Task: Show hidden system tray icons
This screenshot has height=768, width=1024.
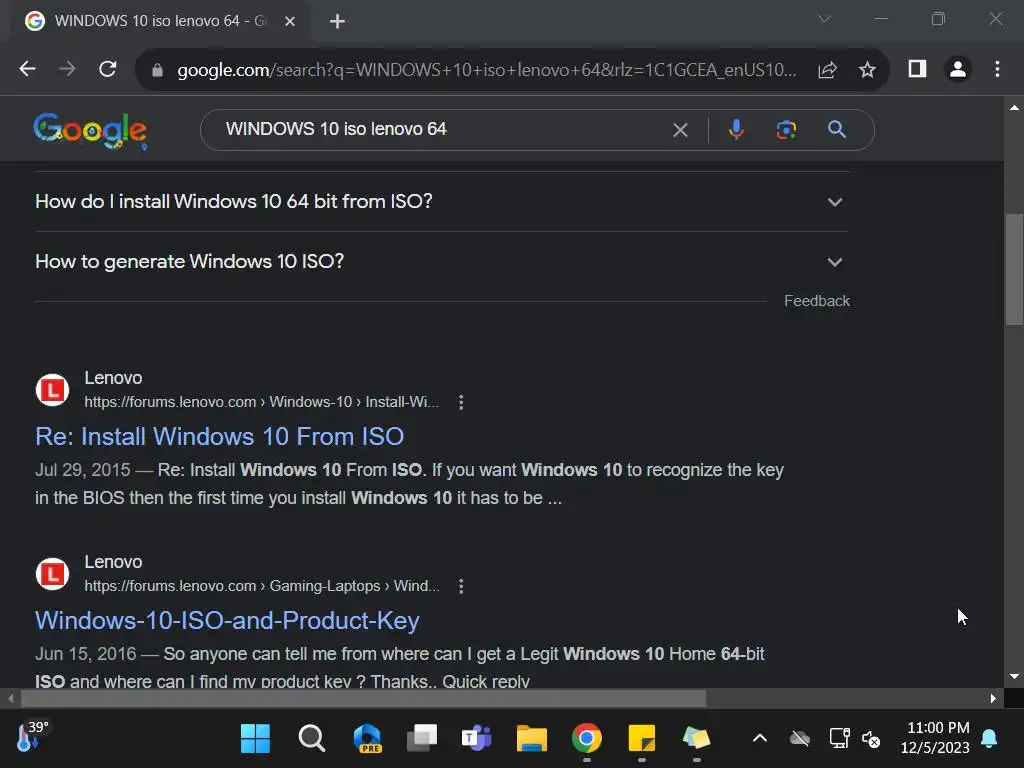Action: click(760, 739)
